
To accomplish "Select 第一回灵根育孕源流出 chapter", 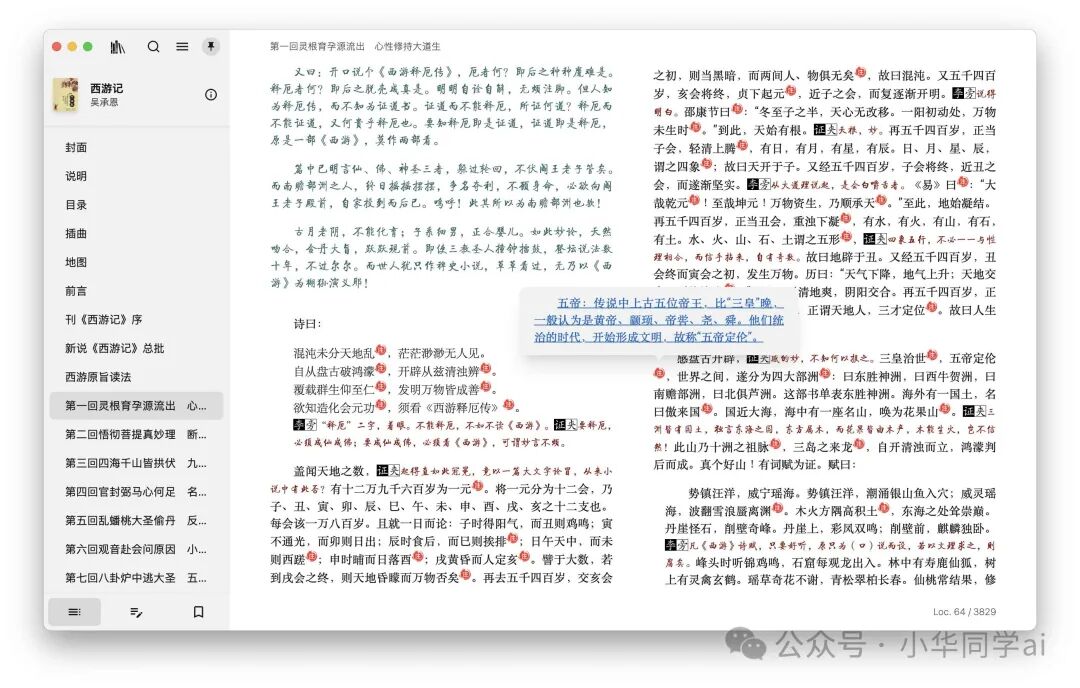I will (x=136, y=406).
